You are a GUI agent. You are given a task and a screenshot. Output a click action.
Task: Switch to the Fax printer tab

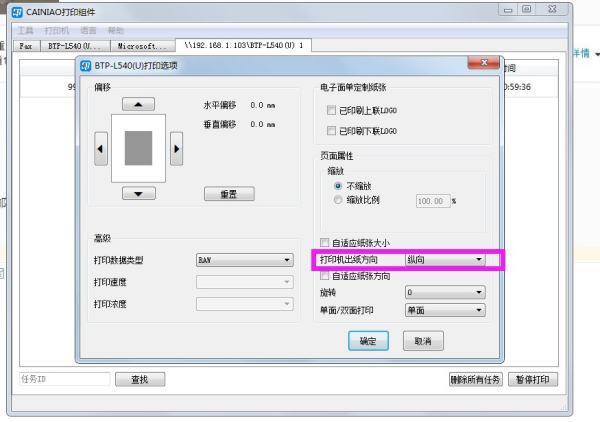[28, 45]
